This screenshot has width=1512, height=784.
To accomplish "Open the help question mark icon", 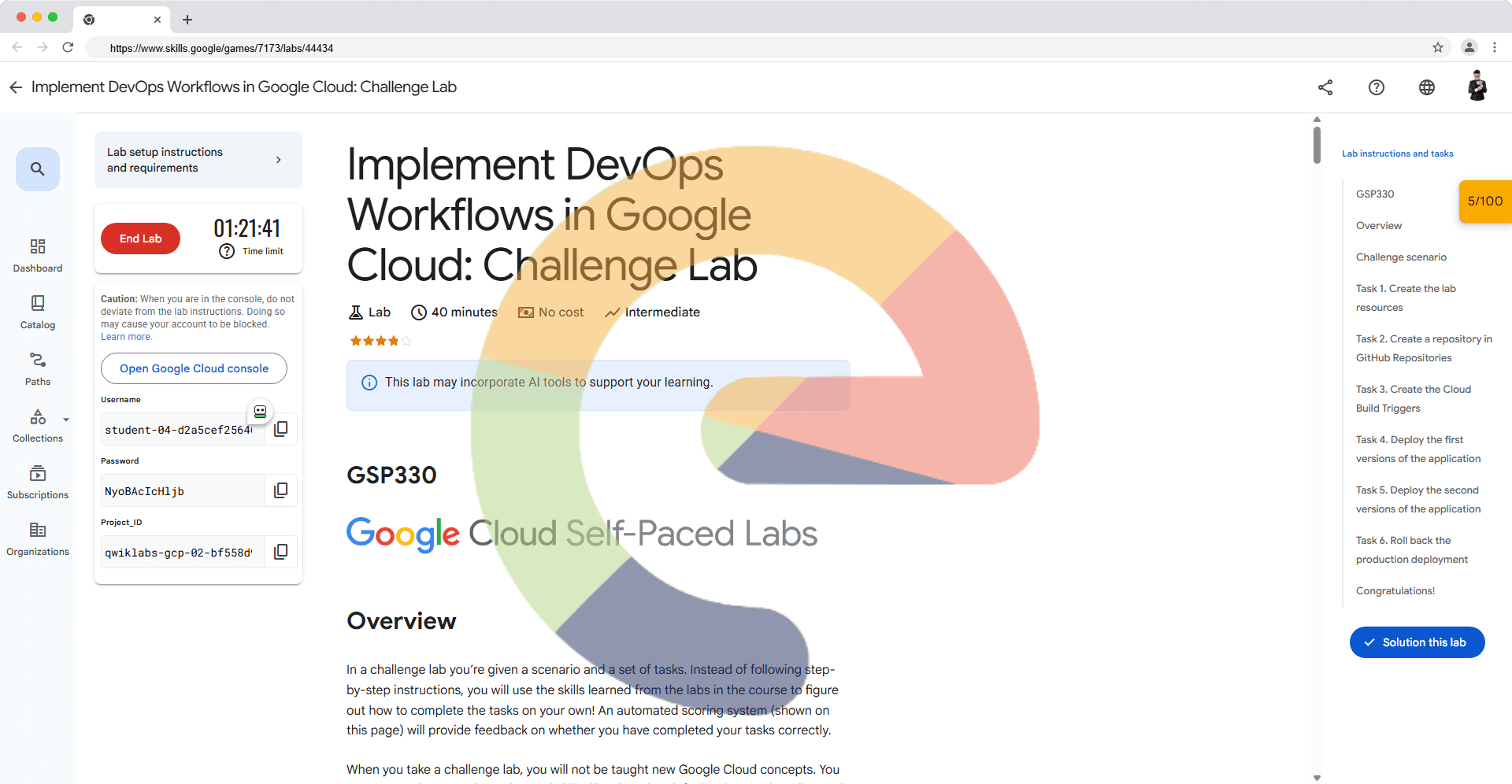I will pyautogui.click(x=1377, y=87).
